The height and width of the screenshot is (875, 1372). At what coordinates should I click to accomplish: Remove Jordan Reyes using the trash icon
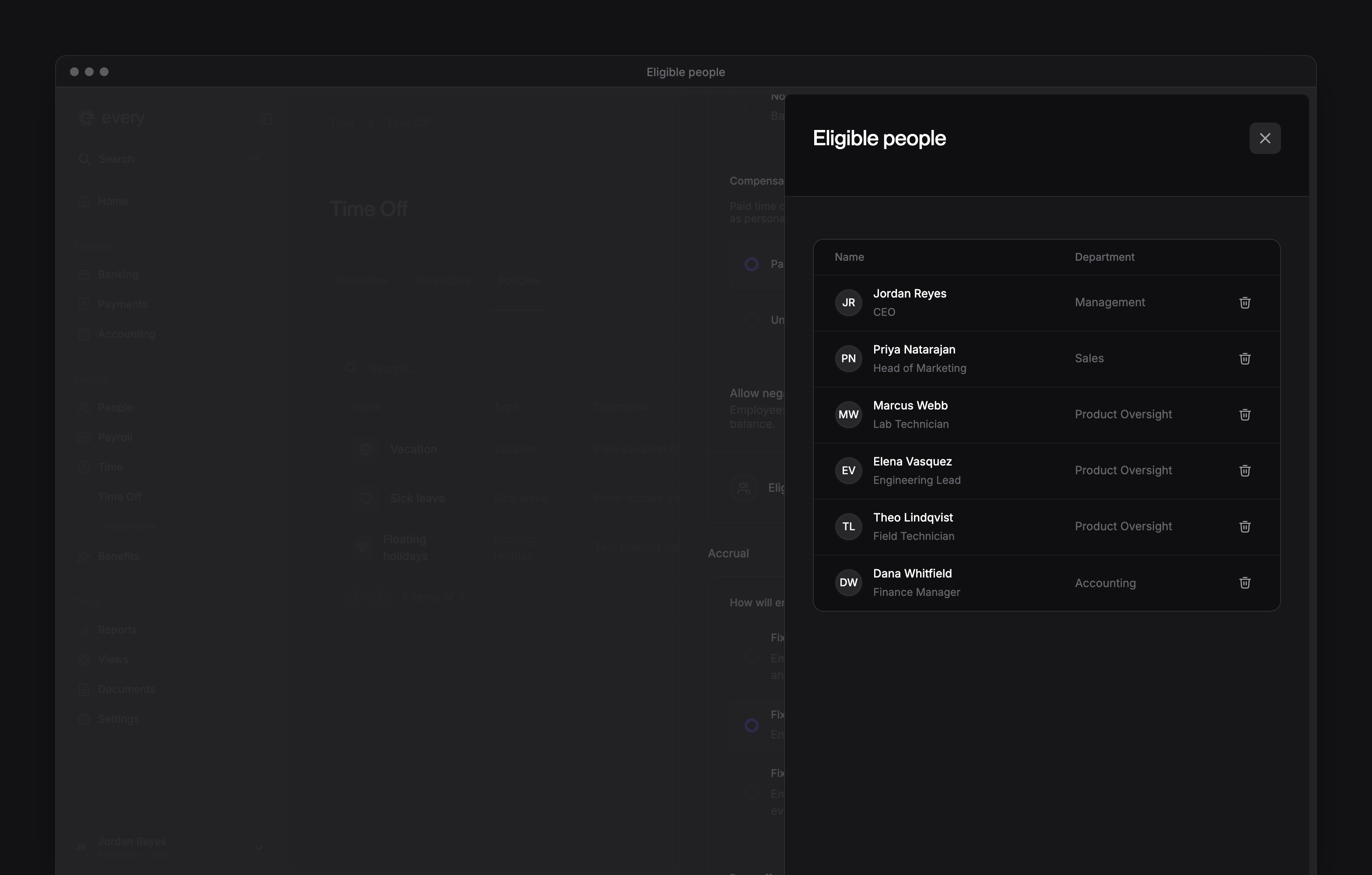(1245, 302)
